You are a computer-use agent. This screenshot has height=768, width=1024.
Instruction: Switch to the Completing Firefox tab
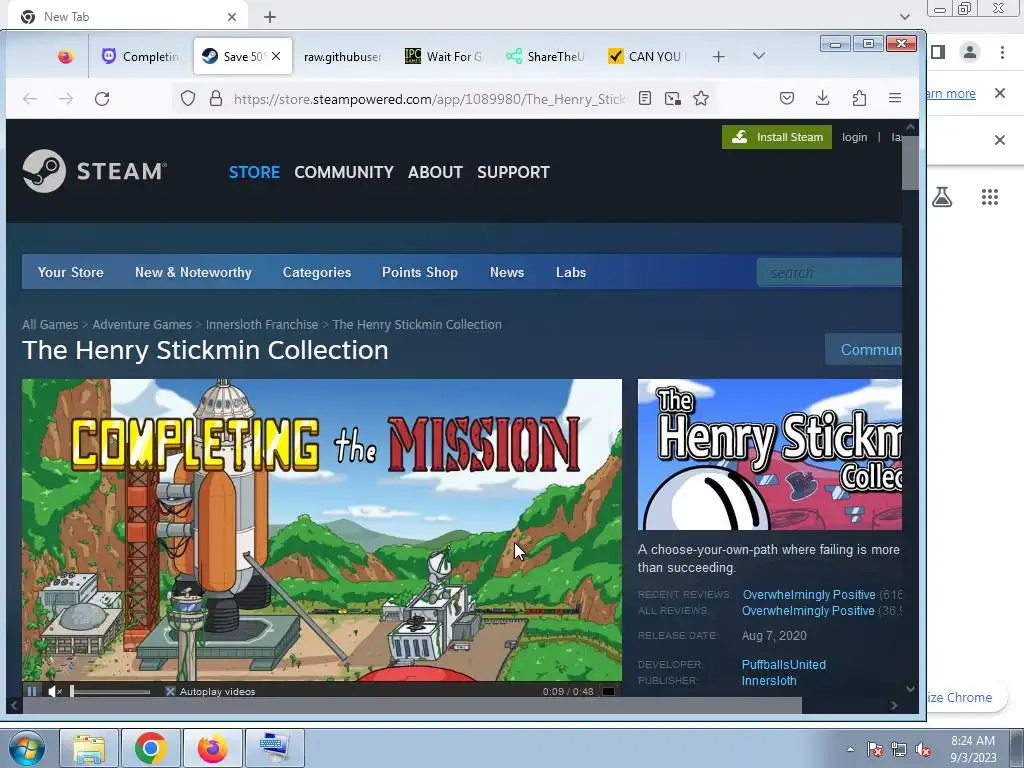point(142,57)
